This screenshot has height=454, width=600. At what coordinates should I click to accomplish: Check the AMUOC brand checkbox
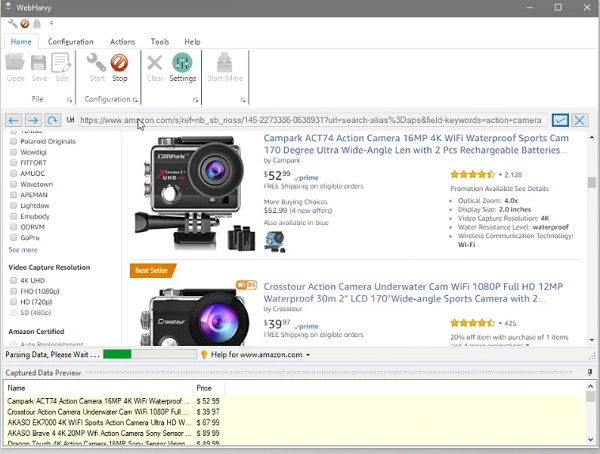pos(13,173)
